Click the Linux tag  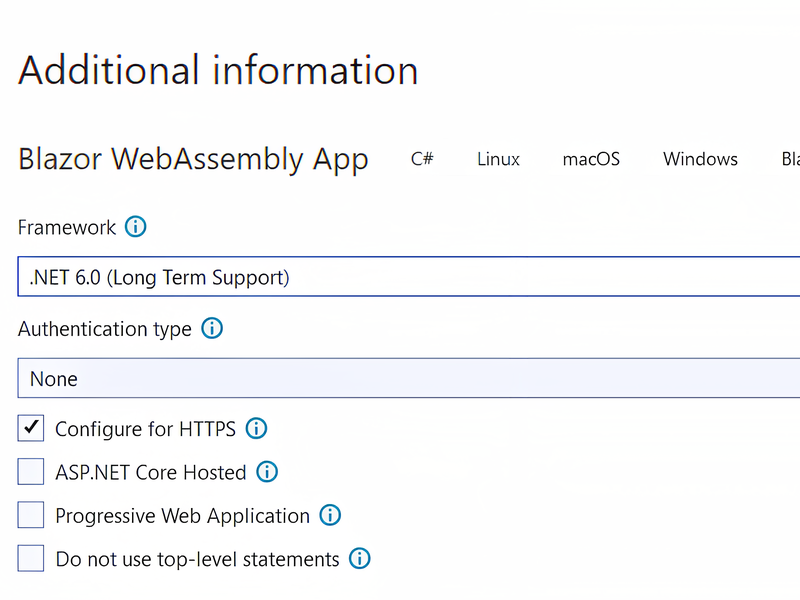[498, 159]
